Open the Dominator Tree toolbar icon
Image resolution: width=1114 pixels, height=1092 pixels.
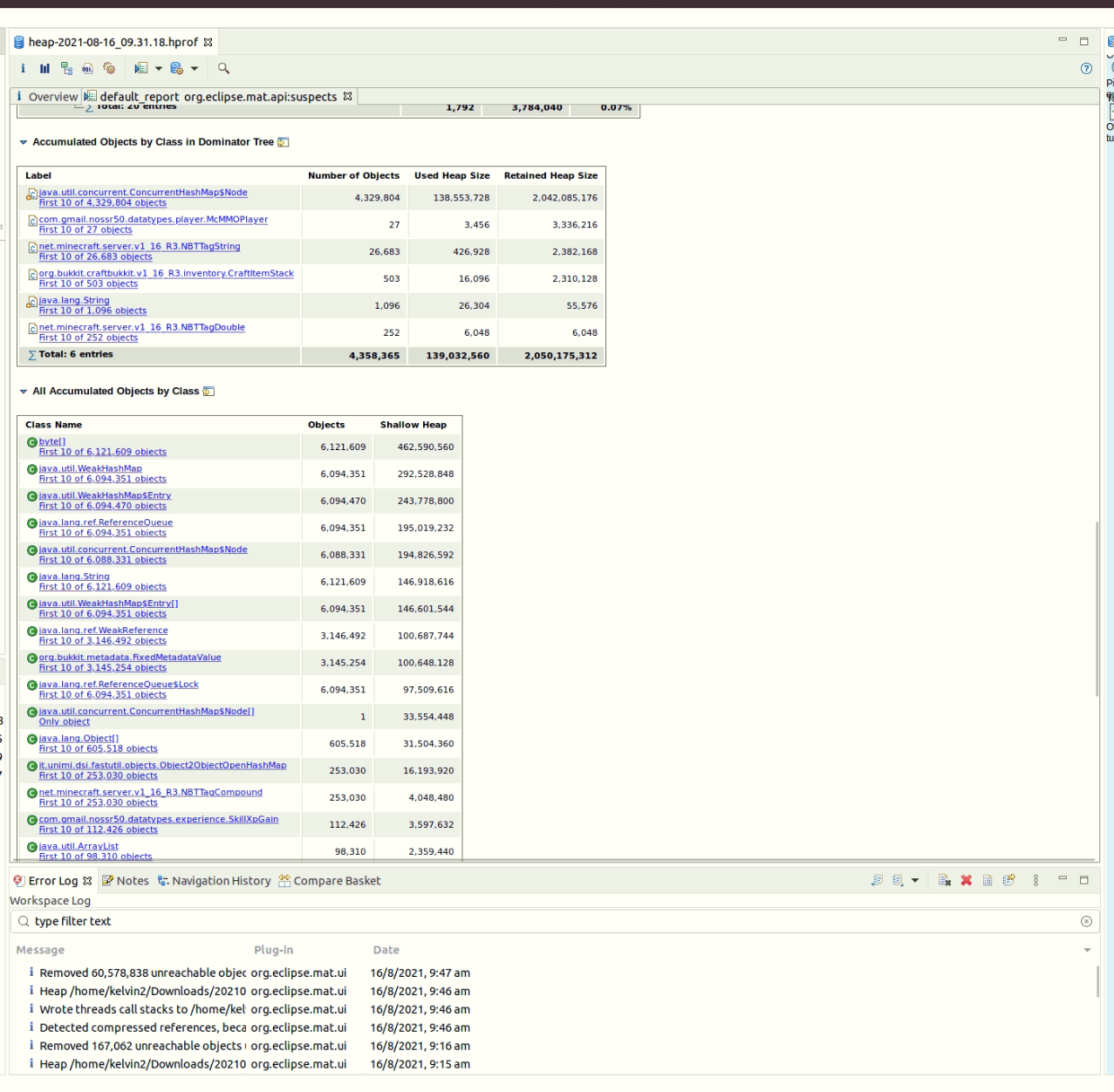pos(66,68)
